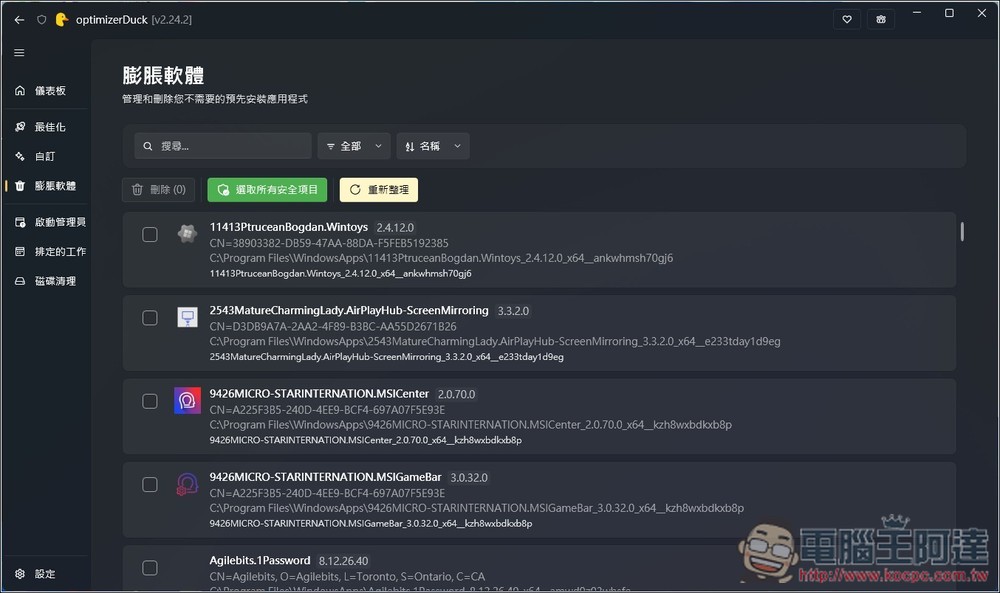Toggle the hamburger menu in the sidebar
Screen dimensions: 1000x593
point(19,52)
